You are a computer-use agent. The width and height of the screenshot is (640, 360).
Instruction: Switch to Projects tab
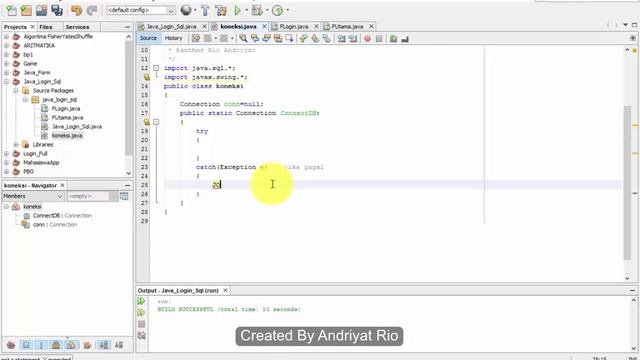tap(15, 27)
